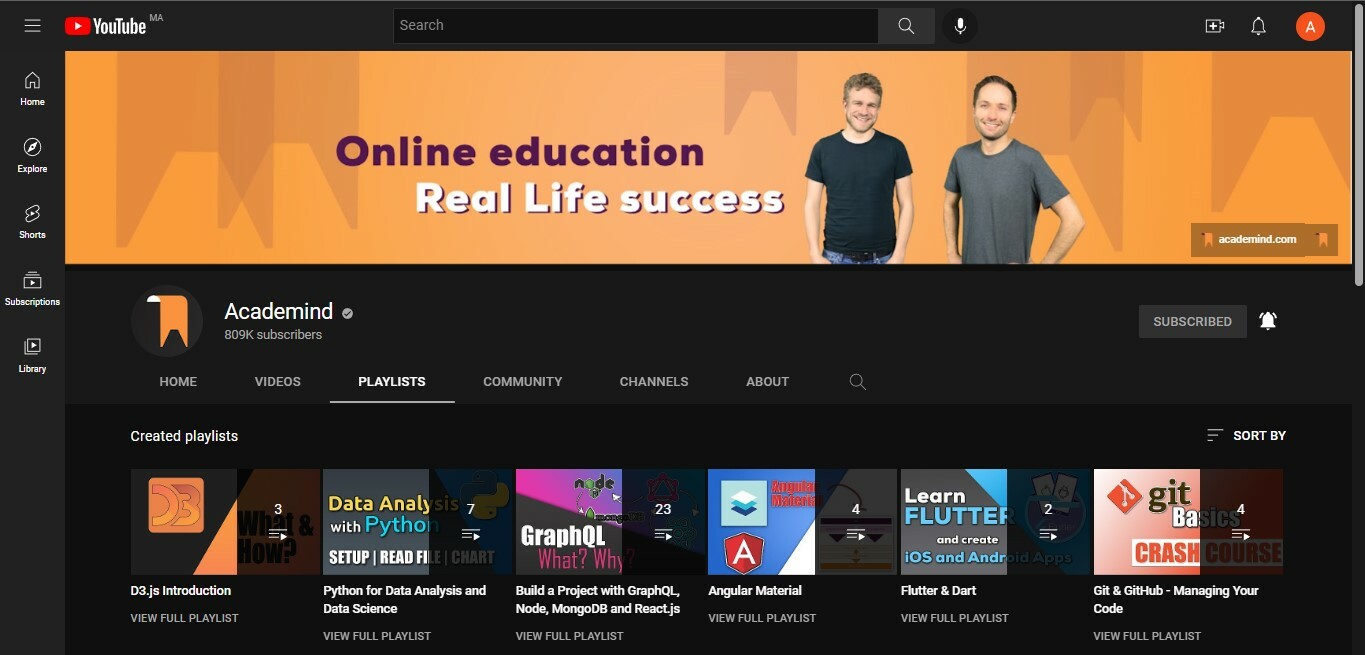Viewport: 1365px width, 655px height.
Task: Click the Angular Material playlist title
Action: (754, 590)
